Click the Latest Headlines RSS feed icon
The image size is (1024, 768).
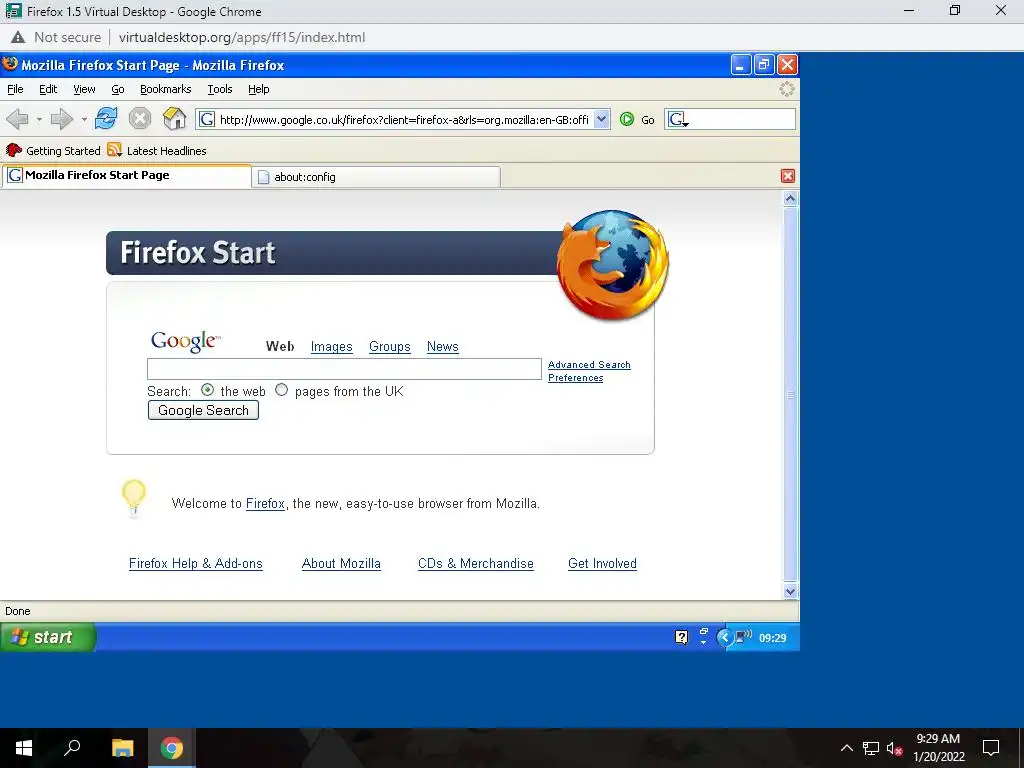(x=114, y=150)
